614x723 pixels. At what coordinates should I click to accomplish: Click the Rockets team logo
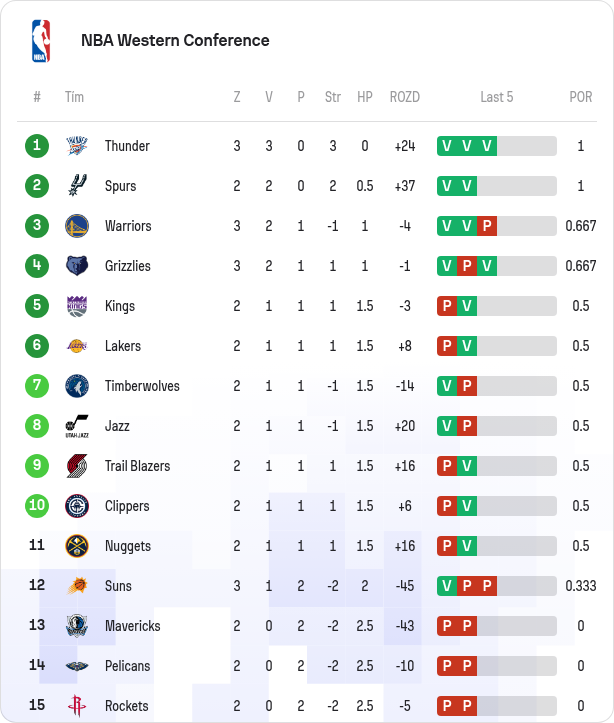tap(77, 706)
